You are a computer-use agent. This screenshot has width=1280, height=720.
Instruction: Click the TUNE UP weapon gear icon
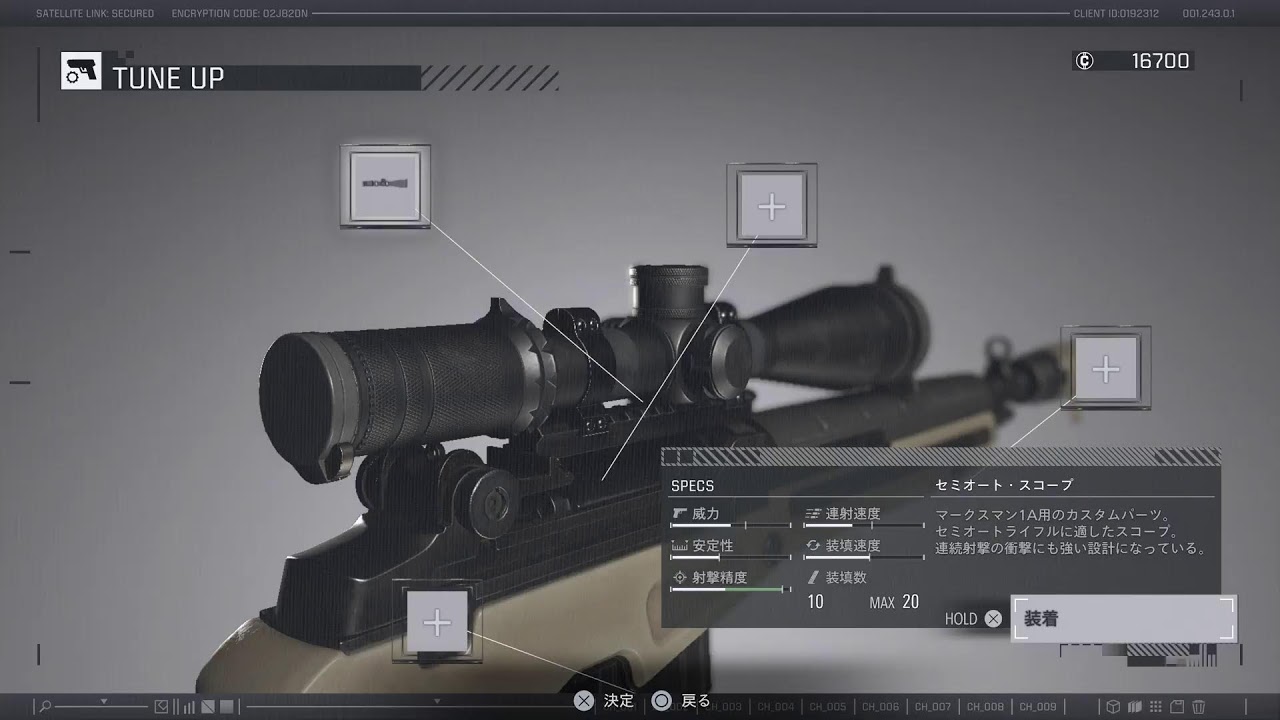[x=81, y=72]
